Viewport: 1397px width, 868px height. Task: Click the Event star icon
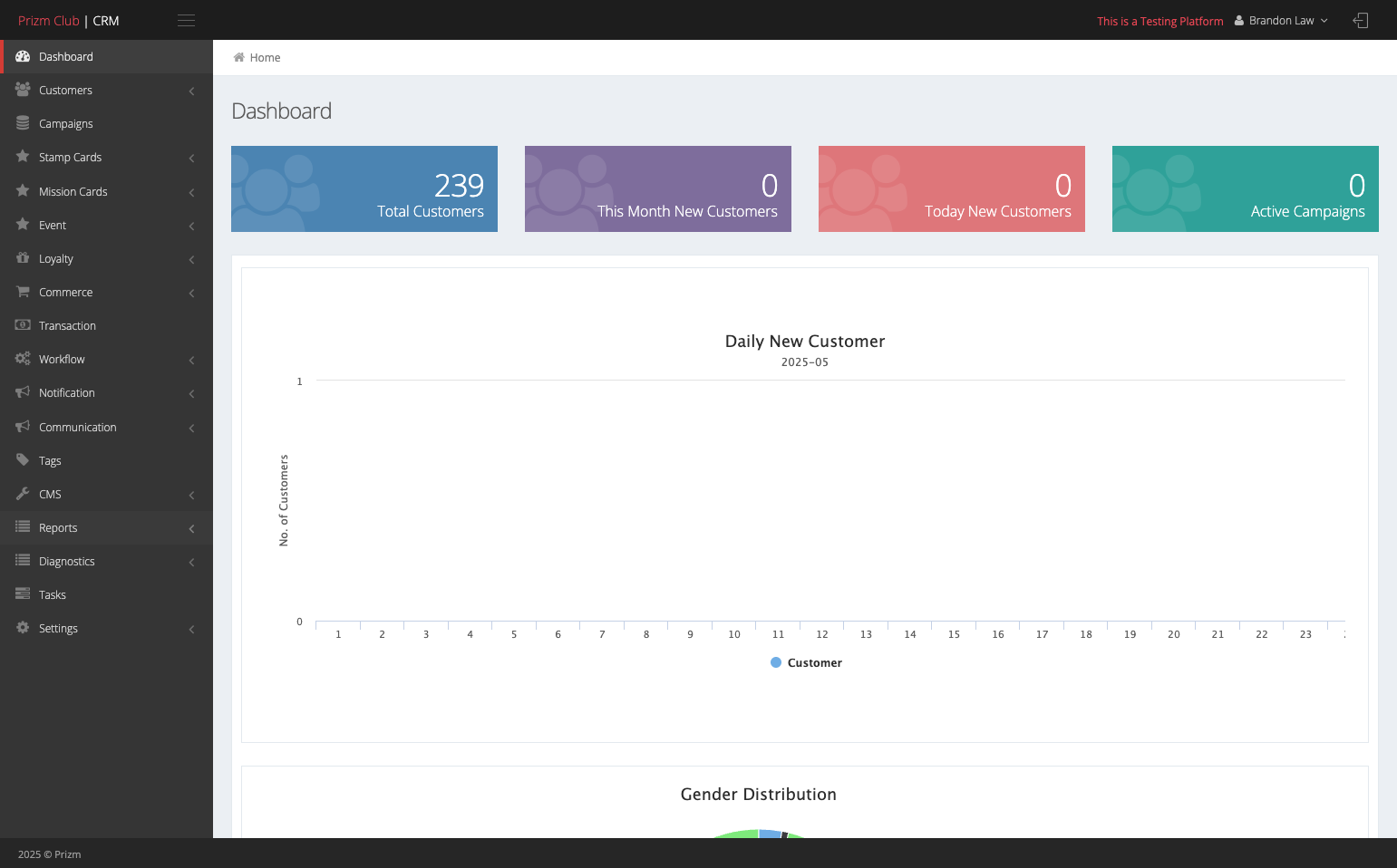pos(23,225)
